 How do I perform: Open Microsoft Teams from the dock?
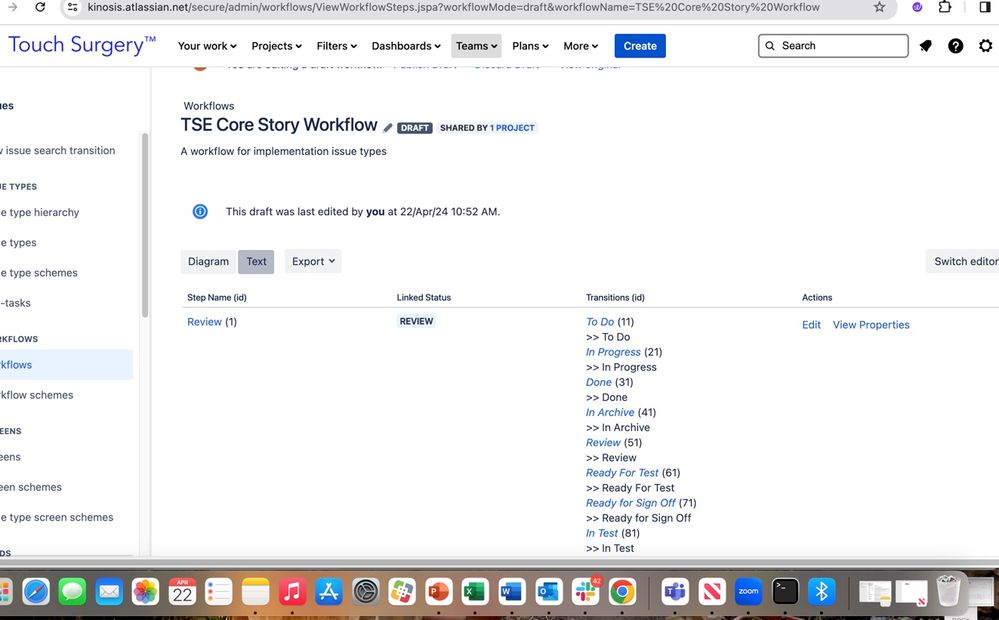pos(675,592)
